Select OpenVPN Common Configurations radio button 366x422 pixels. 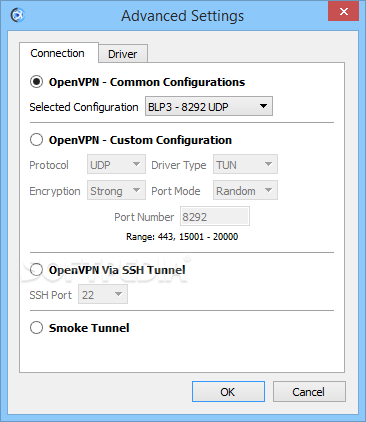pyautogui.click(x=36, y=82)
